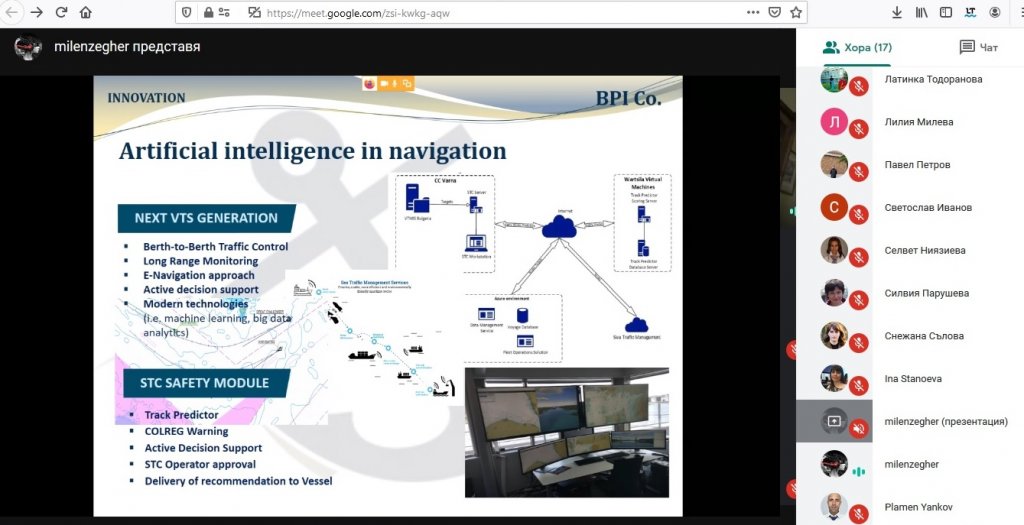The image size is (1024, 525).
Task: Switch to the Чат tab
Action: [978, 47]
